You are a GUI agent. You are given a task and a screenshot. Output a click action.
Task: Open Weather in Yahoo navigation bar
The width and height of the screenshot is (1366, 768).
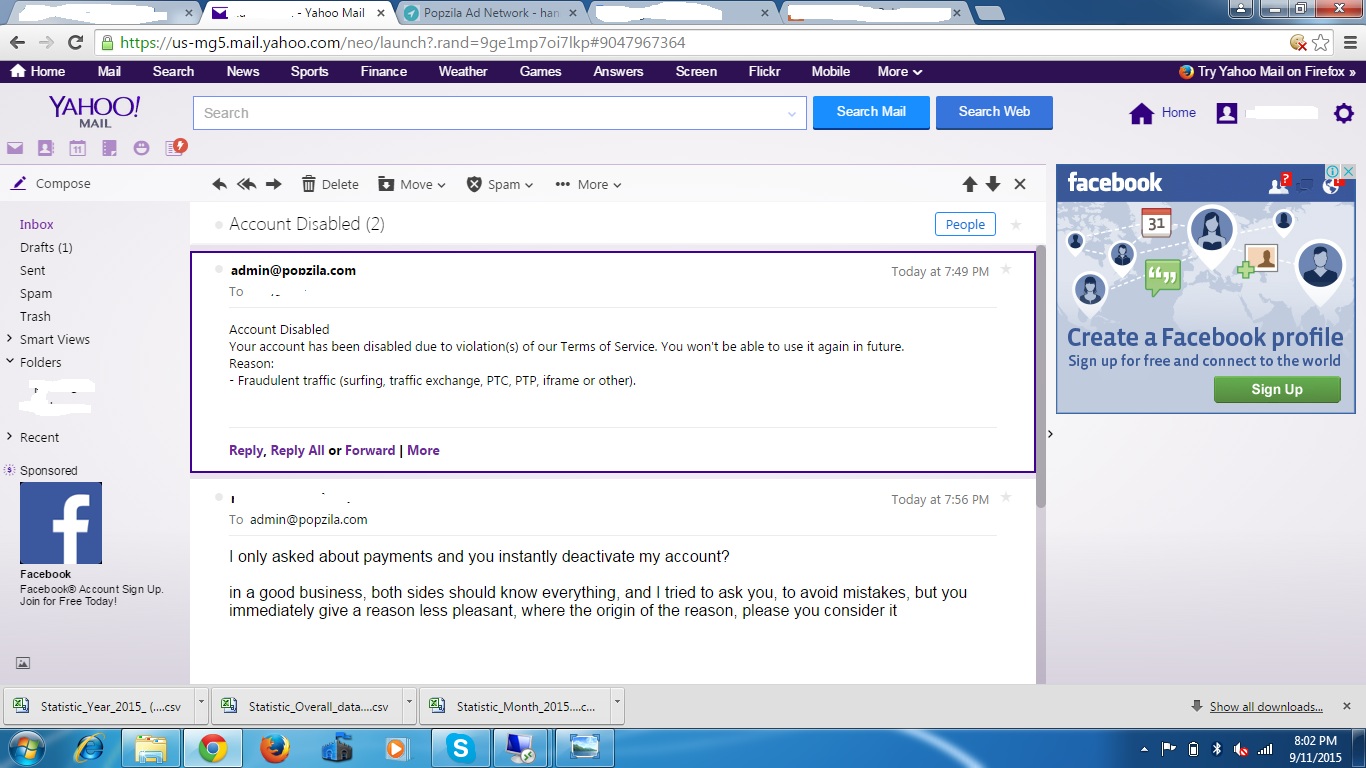463,71
